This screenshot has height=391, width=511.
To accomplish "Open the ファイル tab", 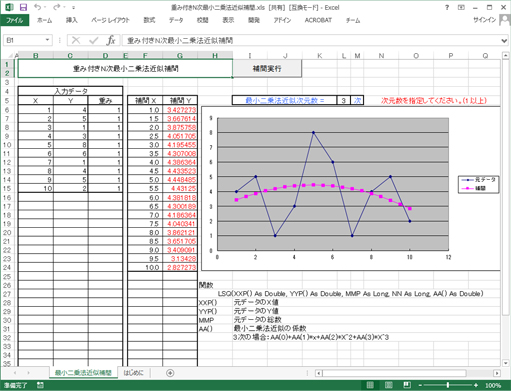I will click(15, 20).
